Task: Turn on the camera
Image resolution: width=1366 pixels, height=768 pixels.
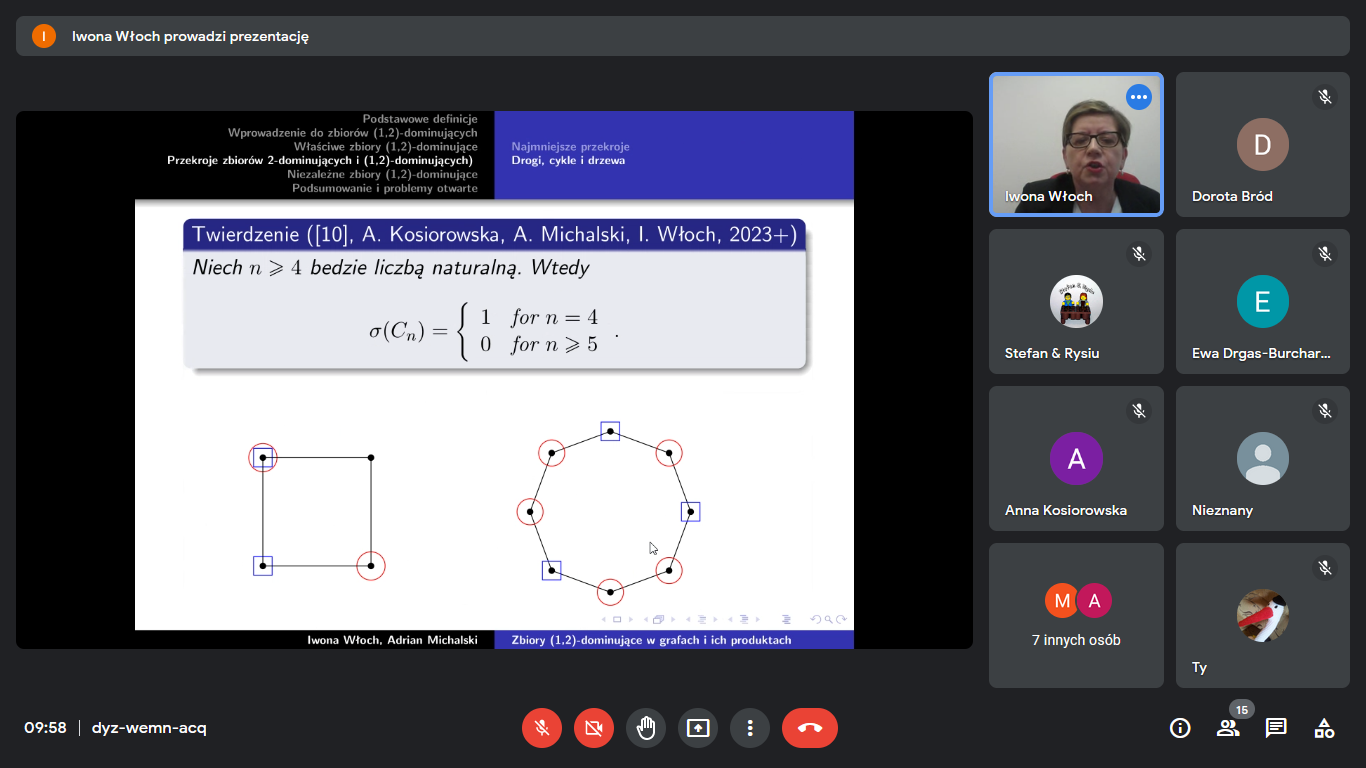Action: pos(594,728)
